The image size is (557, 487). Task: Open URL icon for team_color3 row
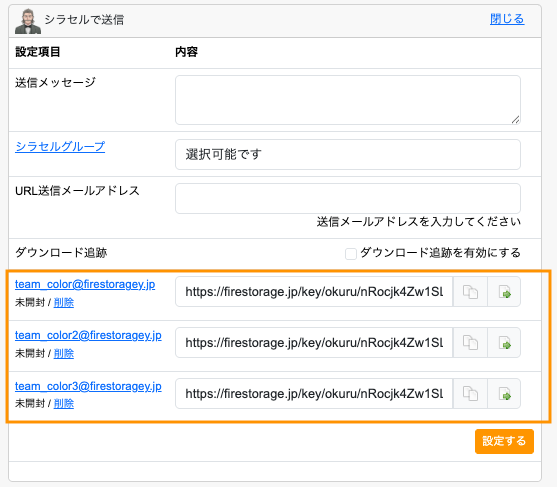(x=504, y=394)
